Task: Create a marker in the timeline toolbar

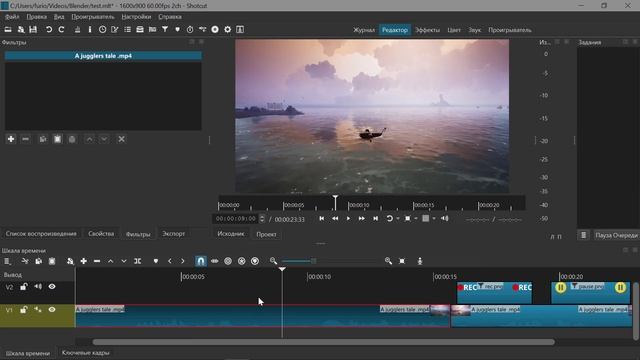Action: click(156, 261)
